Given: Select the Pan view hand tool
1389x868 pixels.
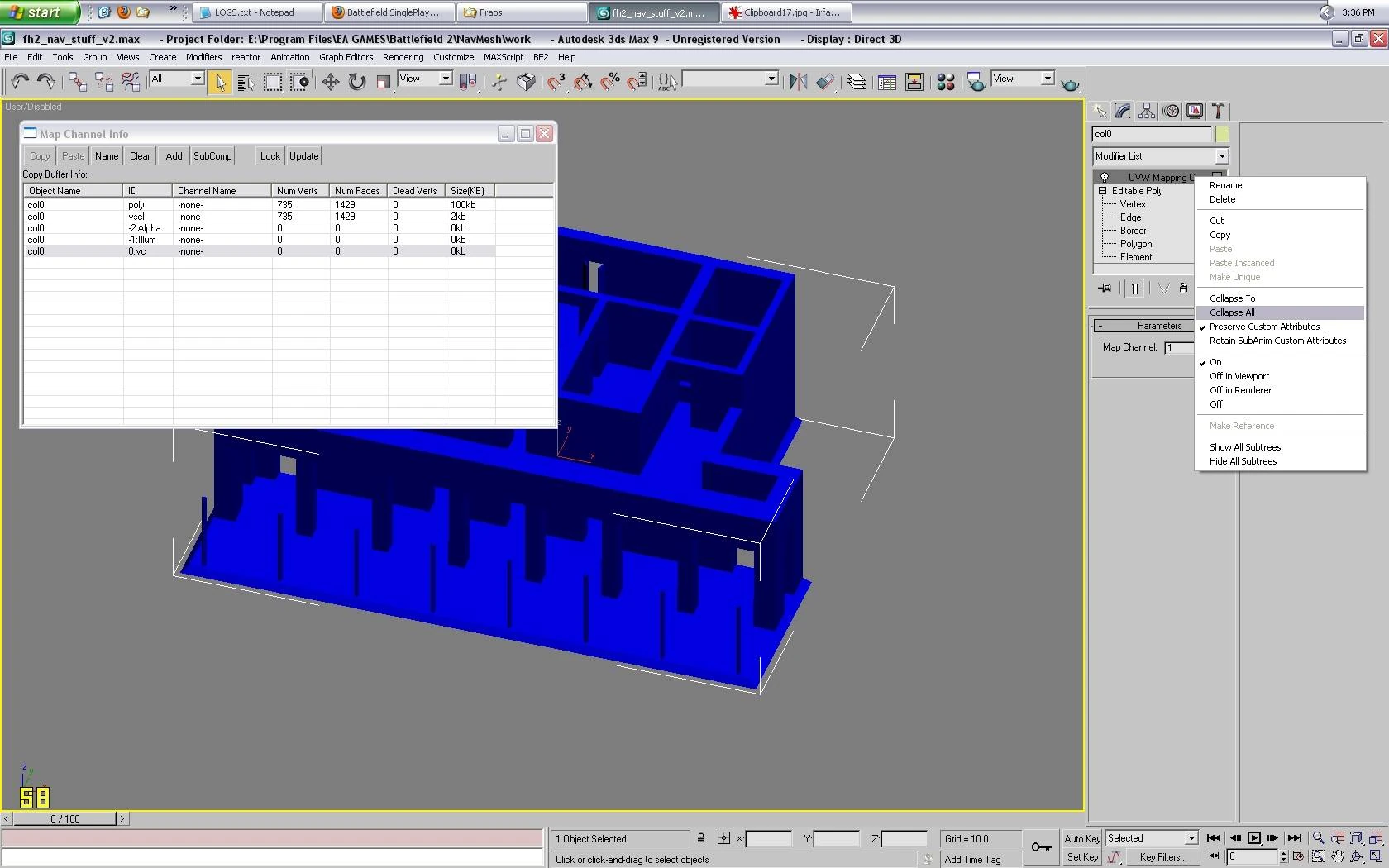Looking at the screenshot, I should point(1337,857).
